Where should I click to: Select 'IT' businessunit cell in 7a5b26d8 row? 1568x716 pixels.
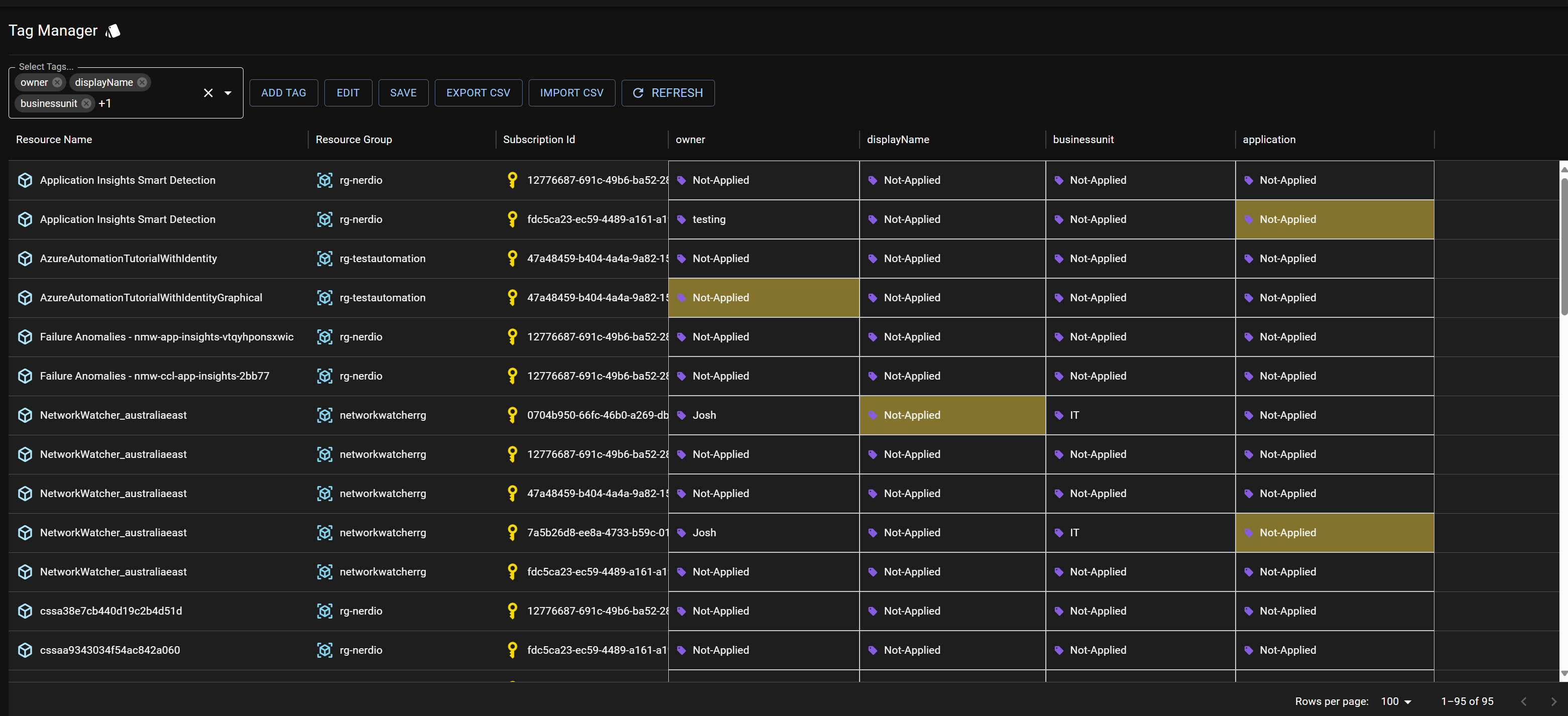click(x=1141, y=533)
